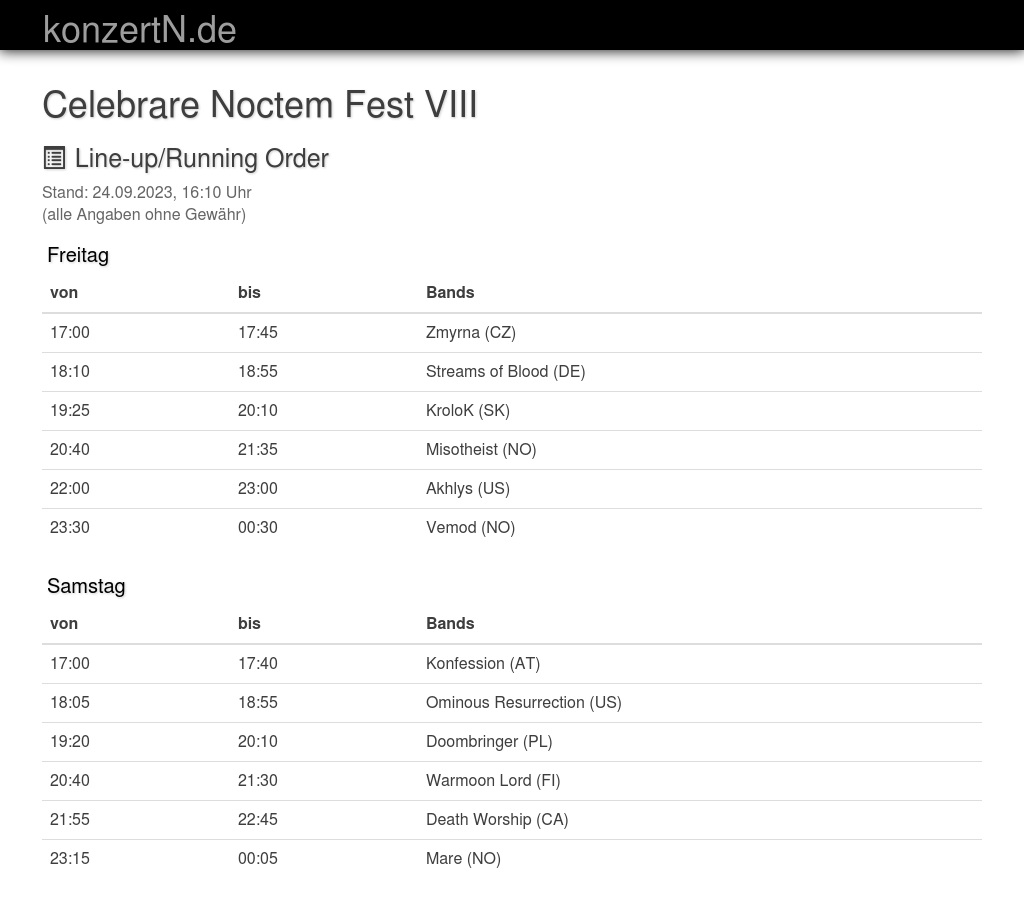Screen dimensions: 1024x898
Task: Click the Bands column header under Freitag
Action: (x=450, y=292)
